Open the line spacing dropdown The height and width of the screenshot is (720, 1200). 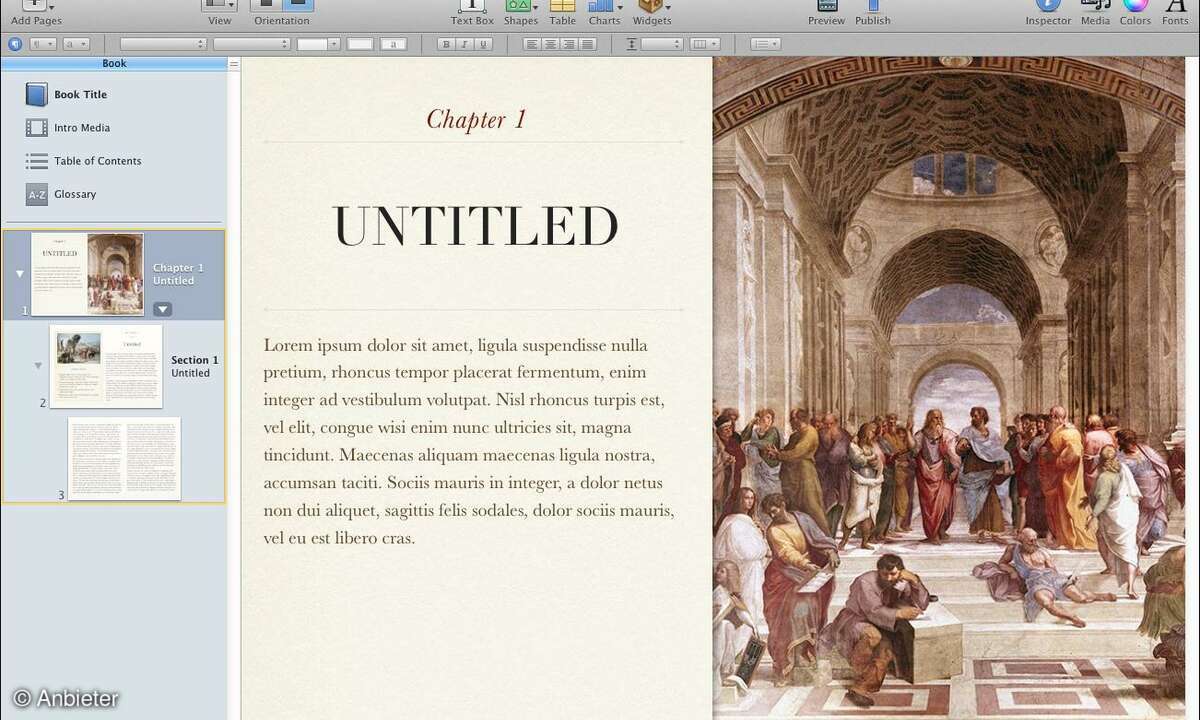tap(662, 44)
